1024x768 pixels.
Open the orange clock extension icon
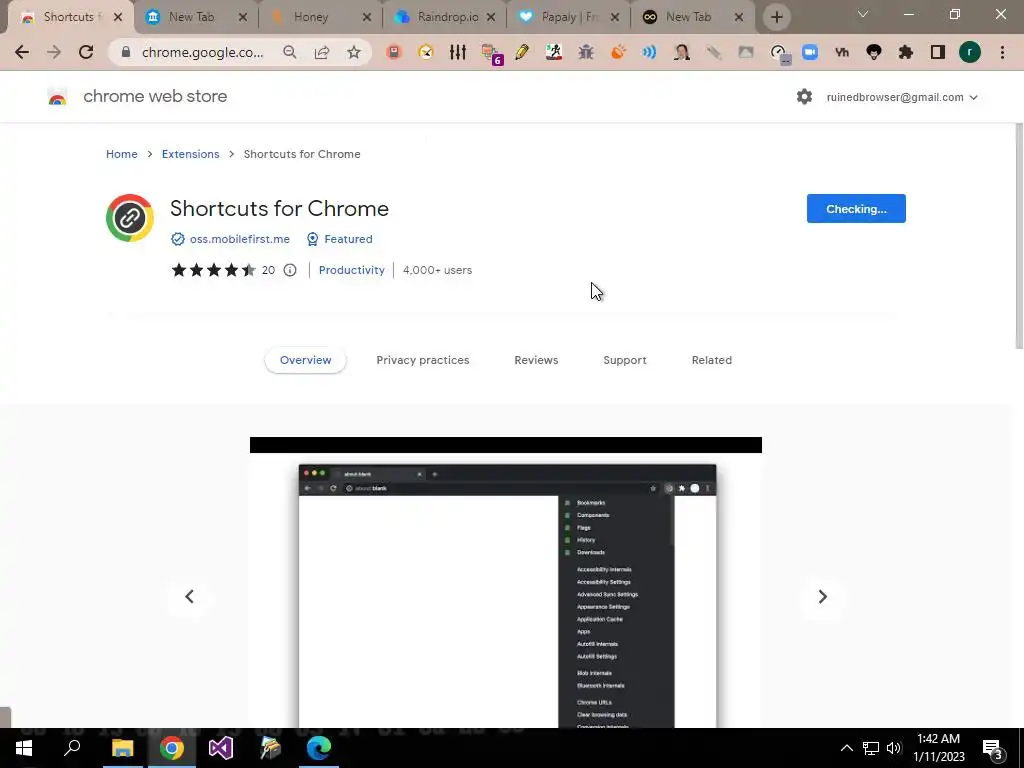tap(426, 52)
